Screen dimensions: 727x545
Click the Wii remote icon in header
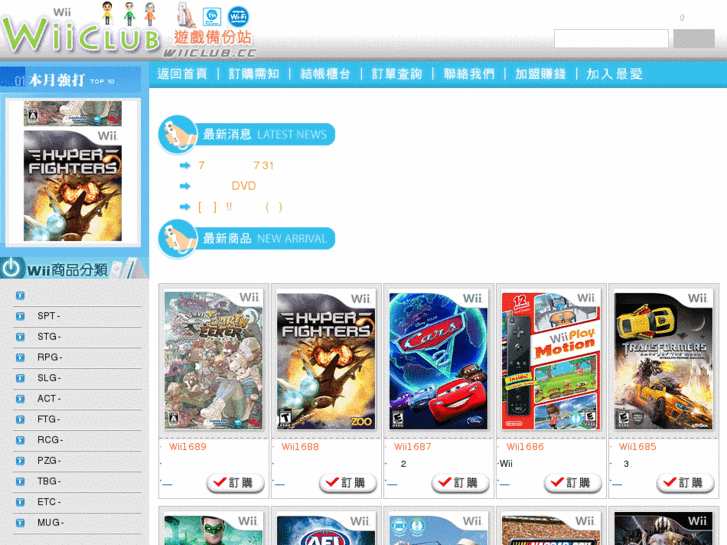186,15
